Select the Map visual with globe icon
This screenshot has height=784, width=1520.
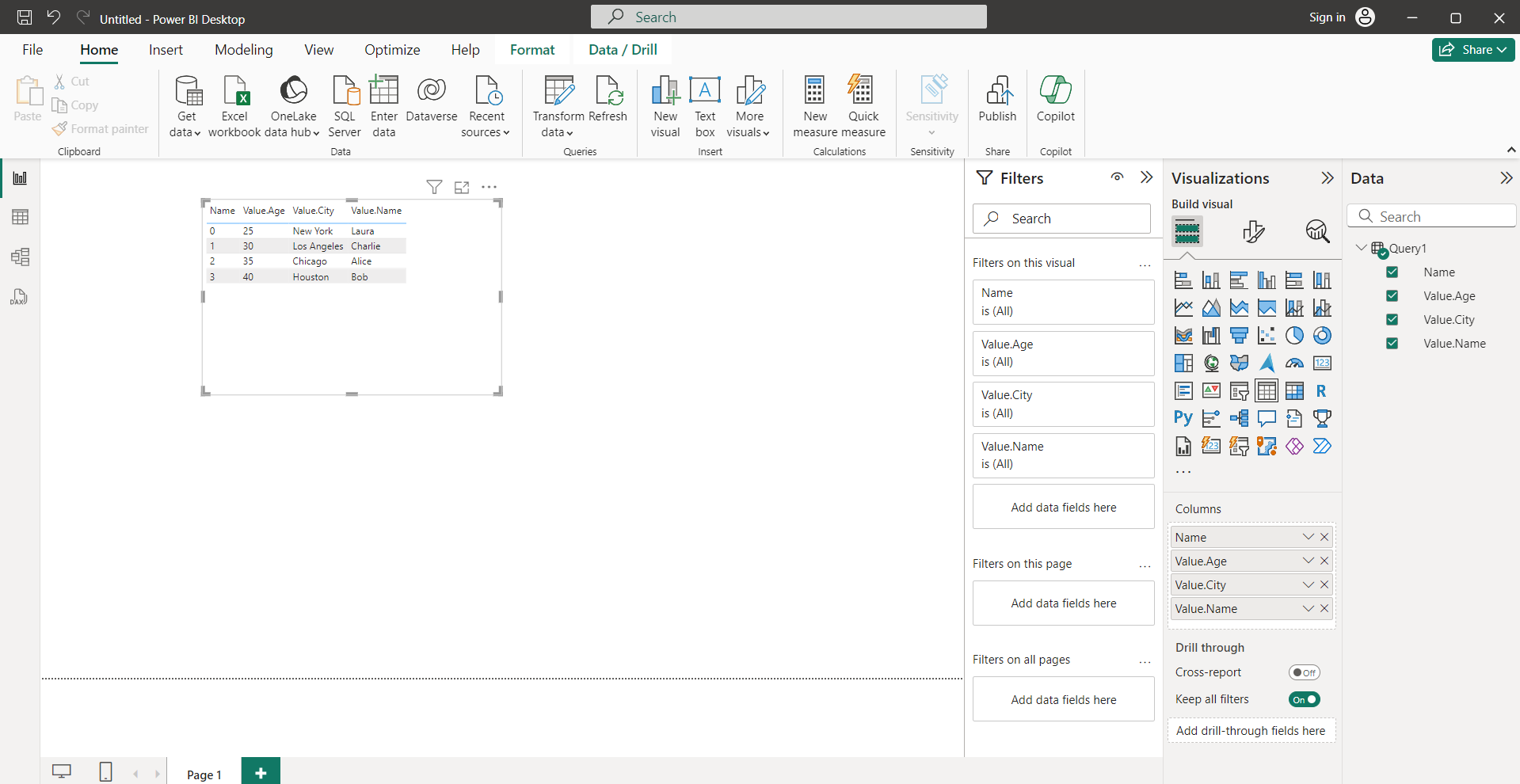click(1211, 363)
